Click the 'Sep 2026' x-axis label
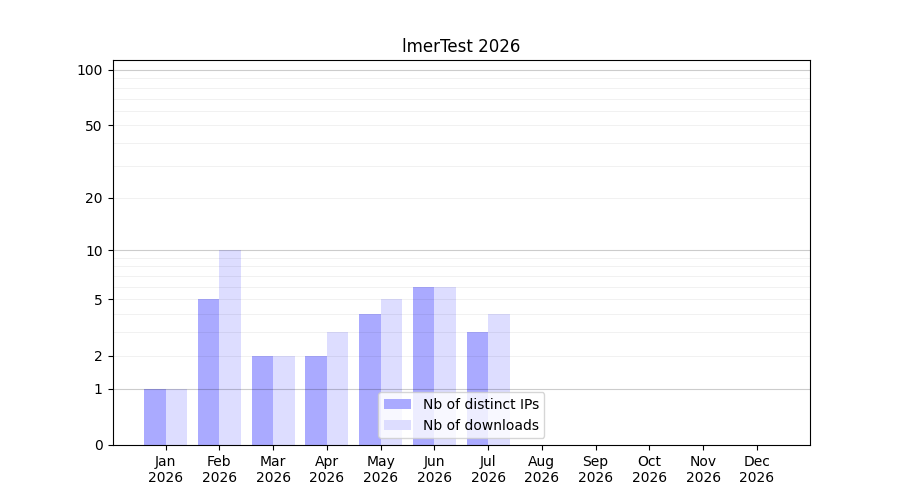This screenshot has height=500, width=900. click(x=595, y=469)
